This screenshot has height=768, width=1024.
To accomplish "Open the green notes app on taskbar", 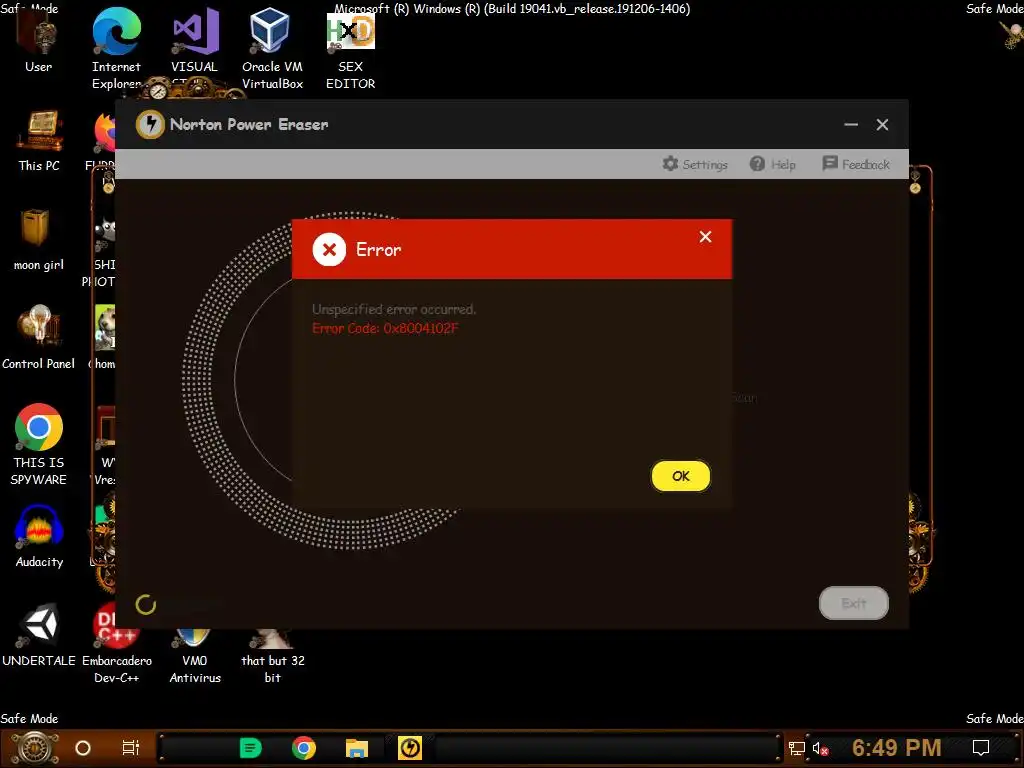I will coord(251,748).
